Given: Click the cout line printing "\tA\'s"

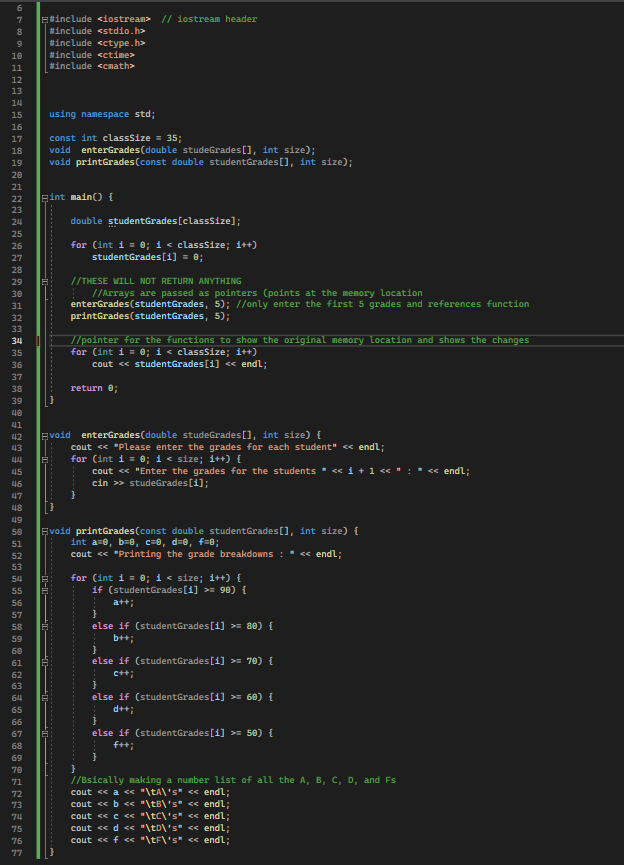Looking at the screenshot, I should click(x=151, y=792).
